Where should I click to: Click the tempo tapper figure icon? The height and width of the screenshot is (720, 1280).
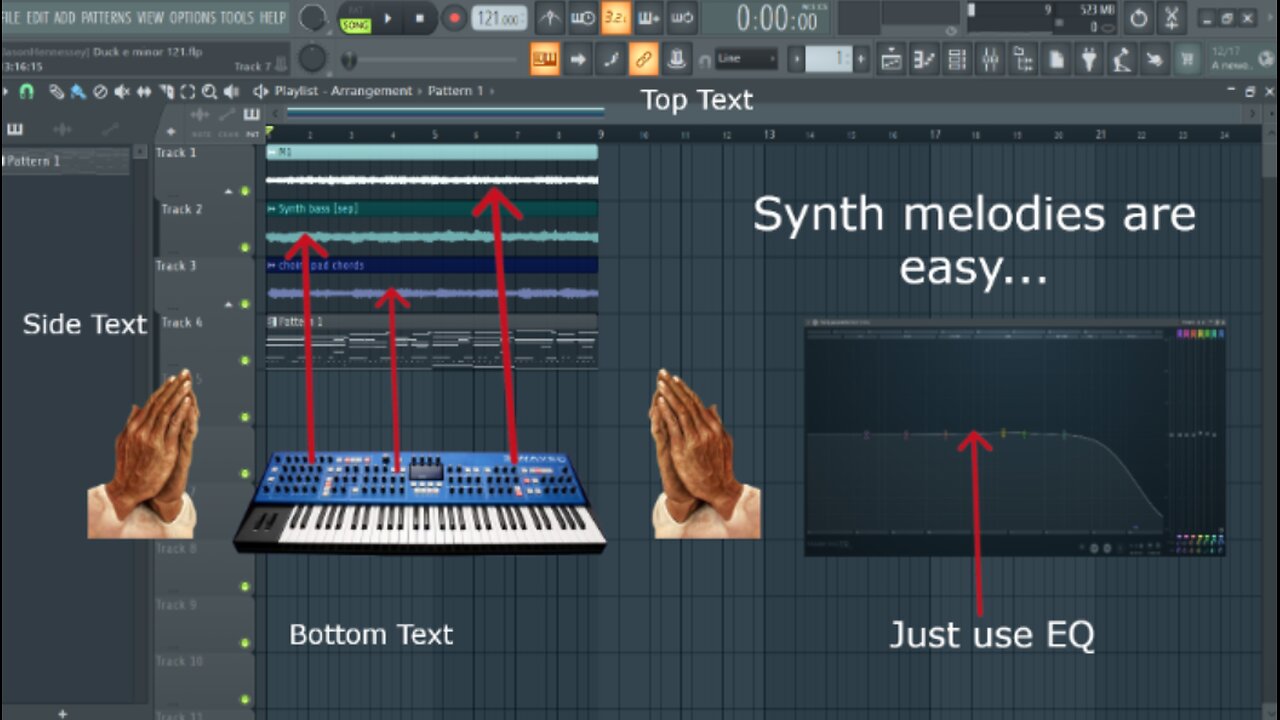[1122, 60]
